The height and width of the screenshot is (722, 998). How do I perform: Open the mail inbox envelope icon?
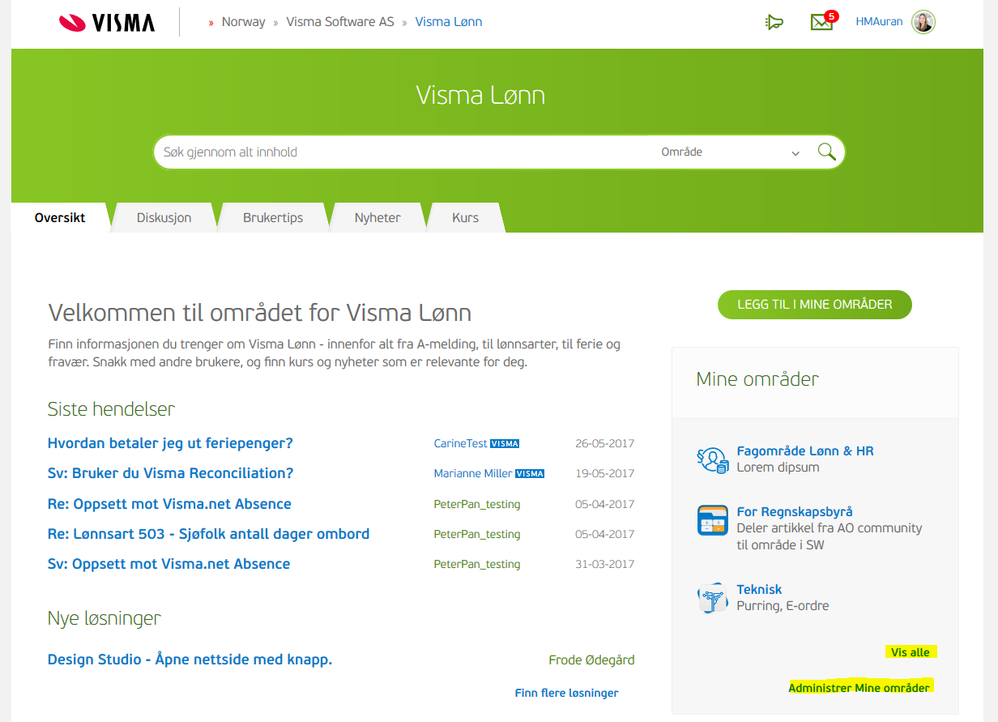[x=822, y=22]
